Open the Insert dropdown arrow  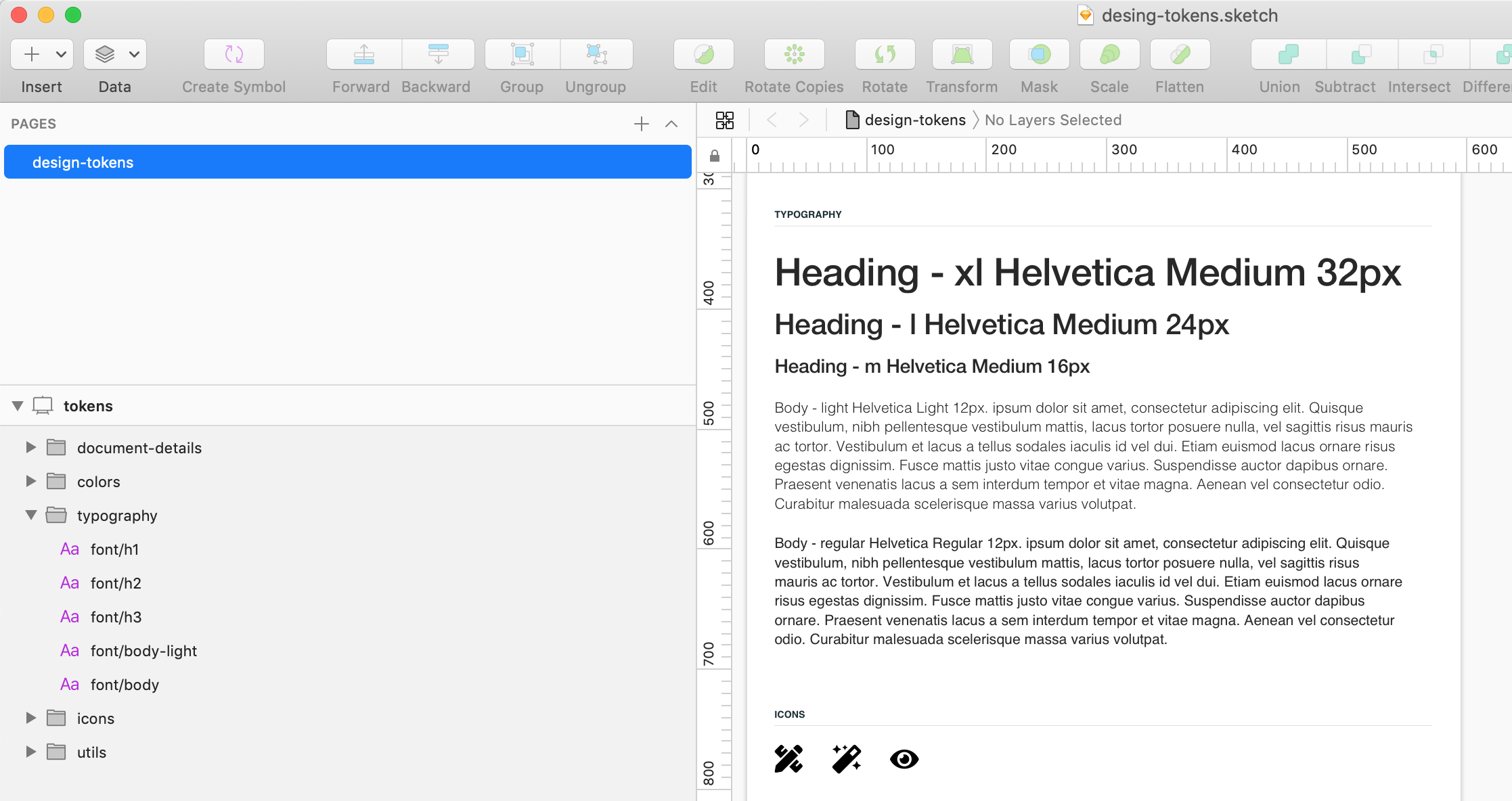click(x=61, y=55)
